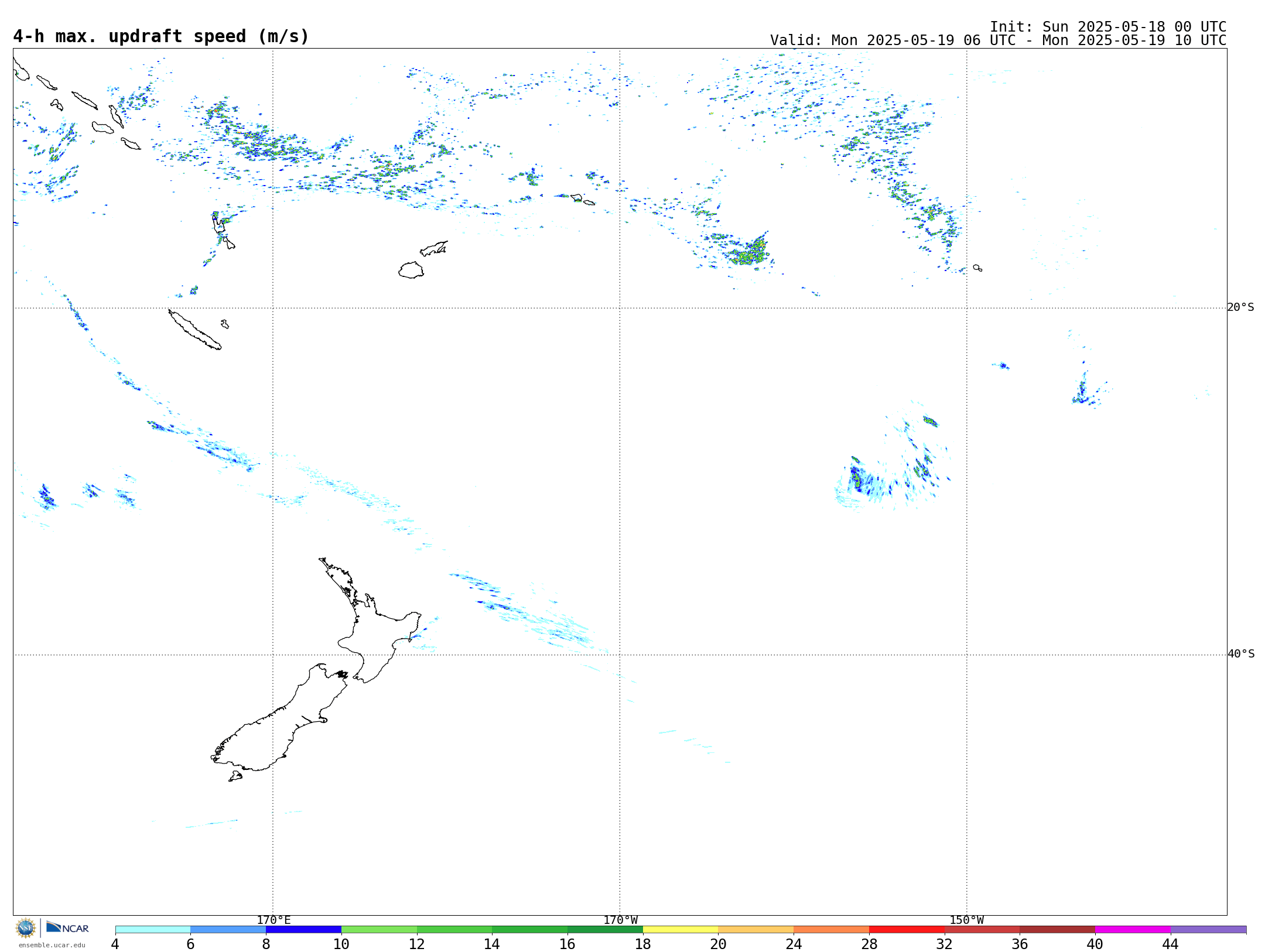Click the bright red 28–32 color swatch
Screen dimensions: 1265x952
click(x=907, y=929)
